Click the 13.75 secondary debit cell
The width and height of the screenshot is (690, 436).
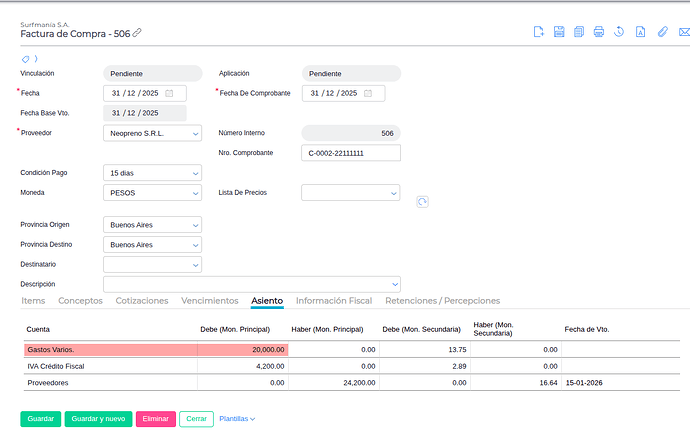coord(425,350)
